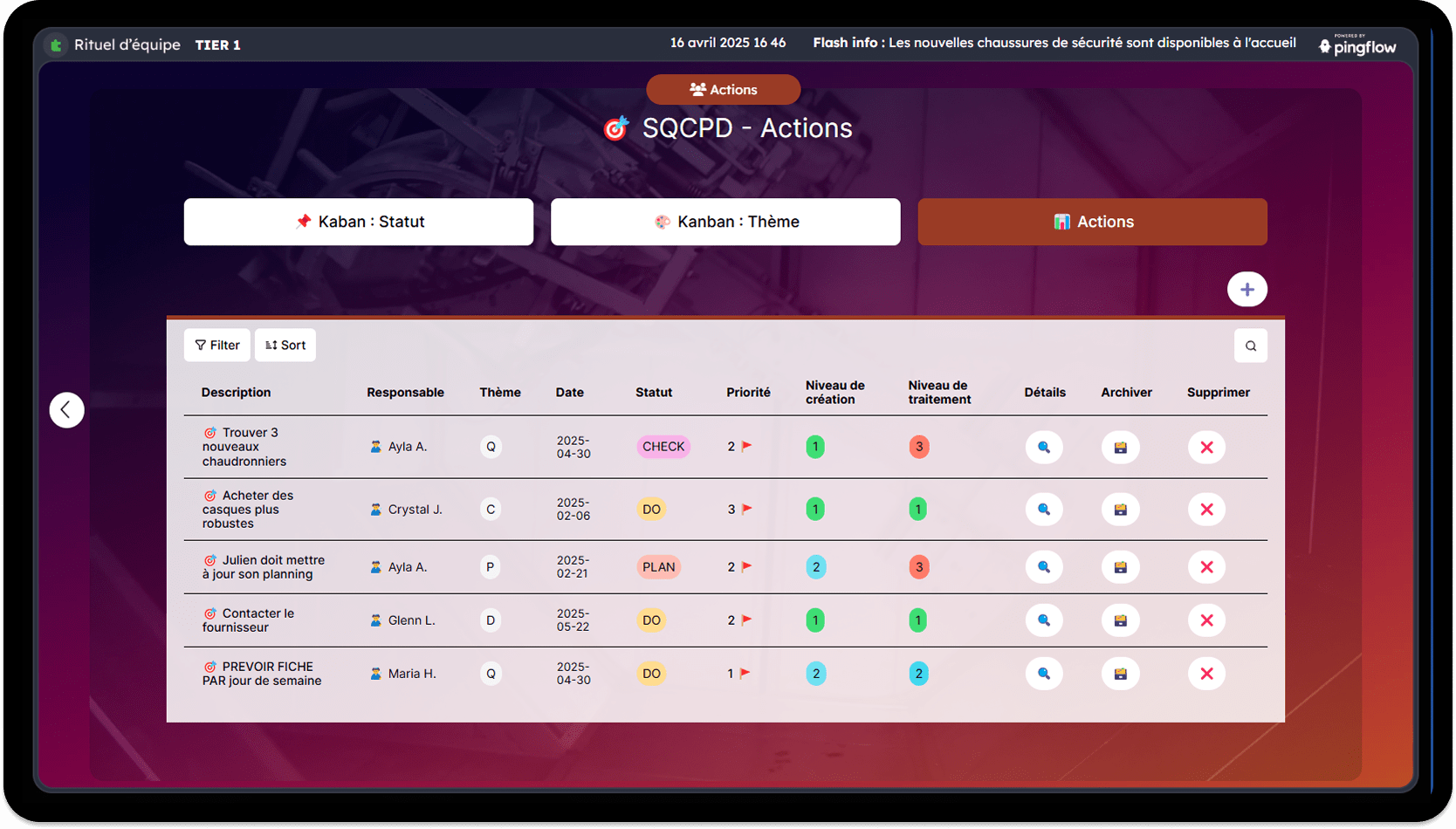Click the green app logo beside Rituel d'équipe

tap(56, 45)
